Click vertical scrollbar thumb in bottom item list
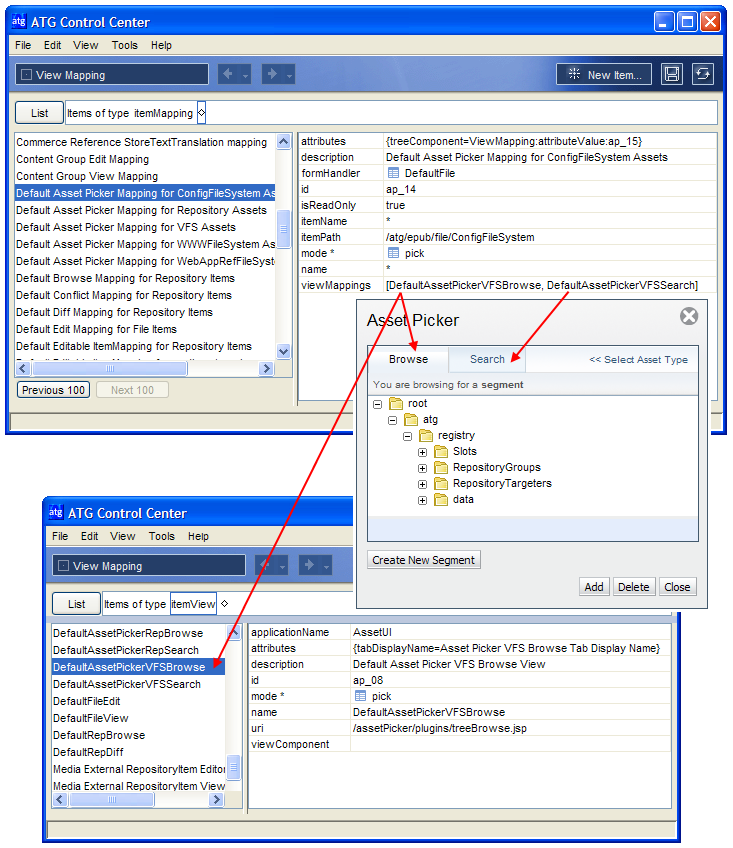This screenshot has width=733, height=848. click(234, 767)
